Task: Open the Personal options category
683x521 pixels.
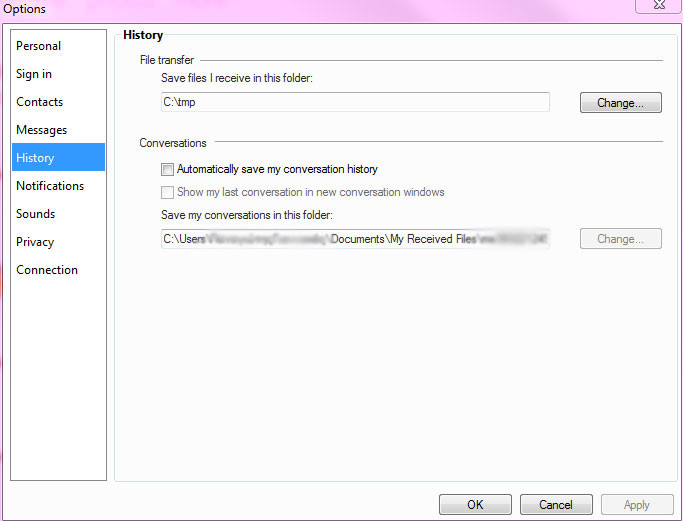Action: tap(39, 46)
